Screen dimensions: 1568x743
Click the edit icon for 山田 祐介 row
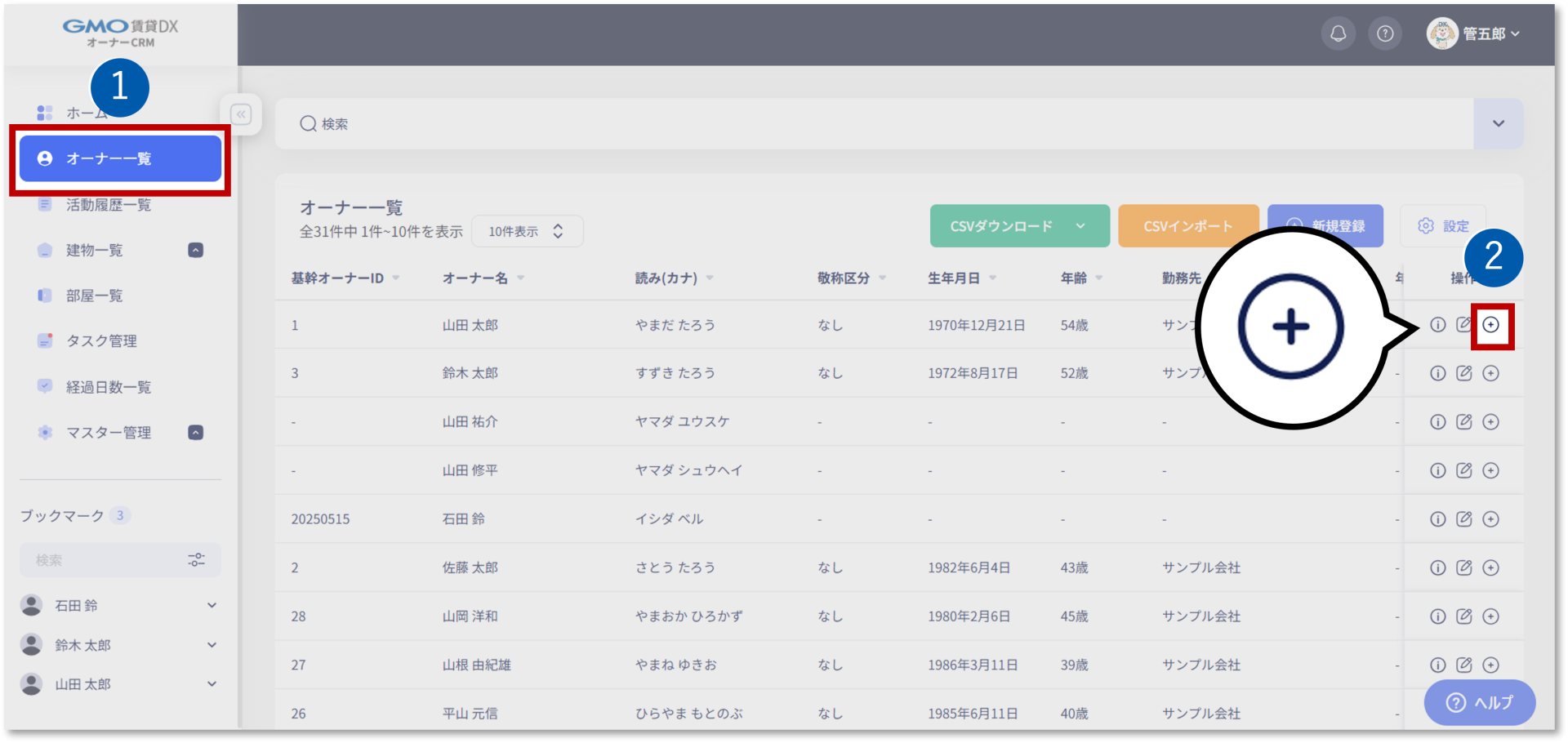click(x=1464, y=421)
